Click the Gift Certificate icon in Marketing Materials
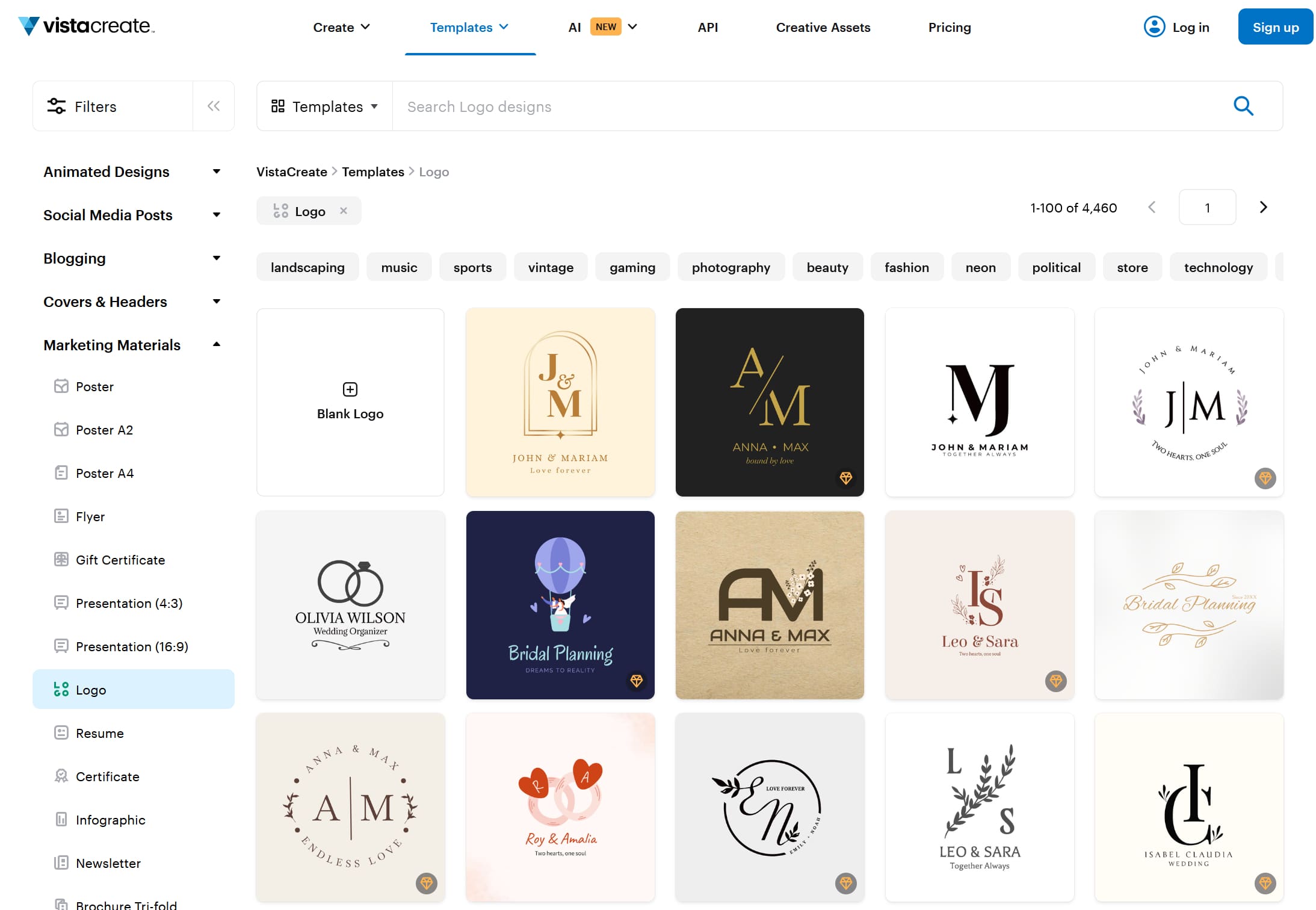1316x910 pixels. [x=61, y=559]
